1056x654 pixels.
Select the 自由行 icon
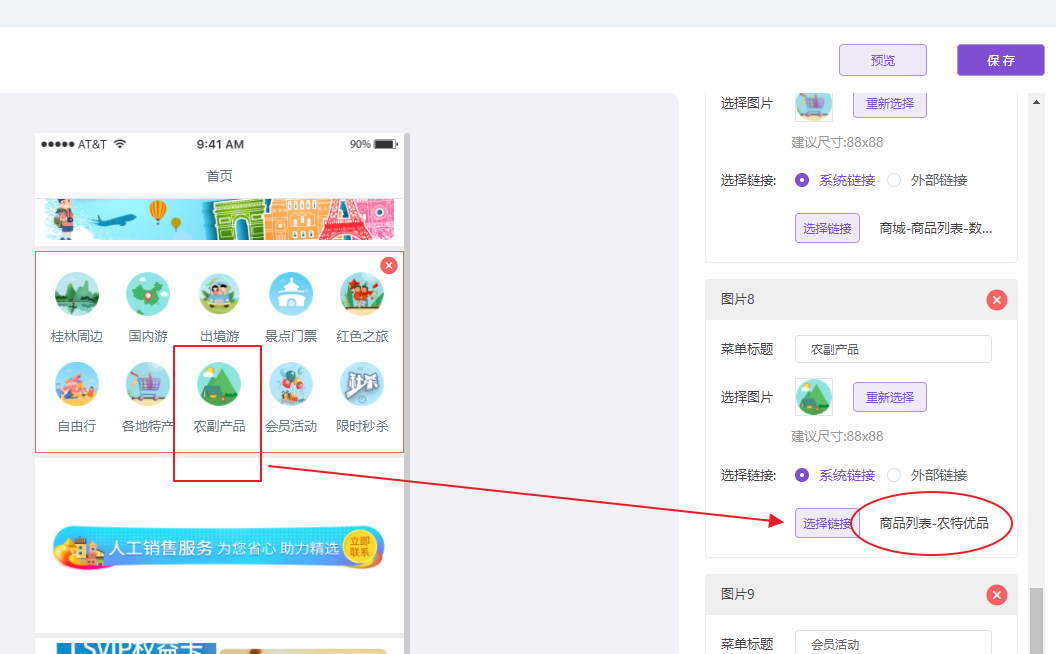point(77,384)
